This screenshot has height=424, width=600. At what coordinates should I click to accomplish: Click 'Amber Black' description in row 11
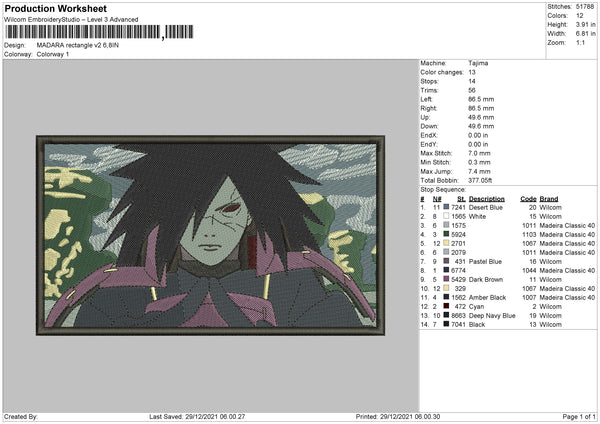[487, 297]
